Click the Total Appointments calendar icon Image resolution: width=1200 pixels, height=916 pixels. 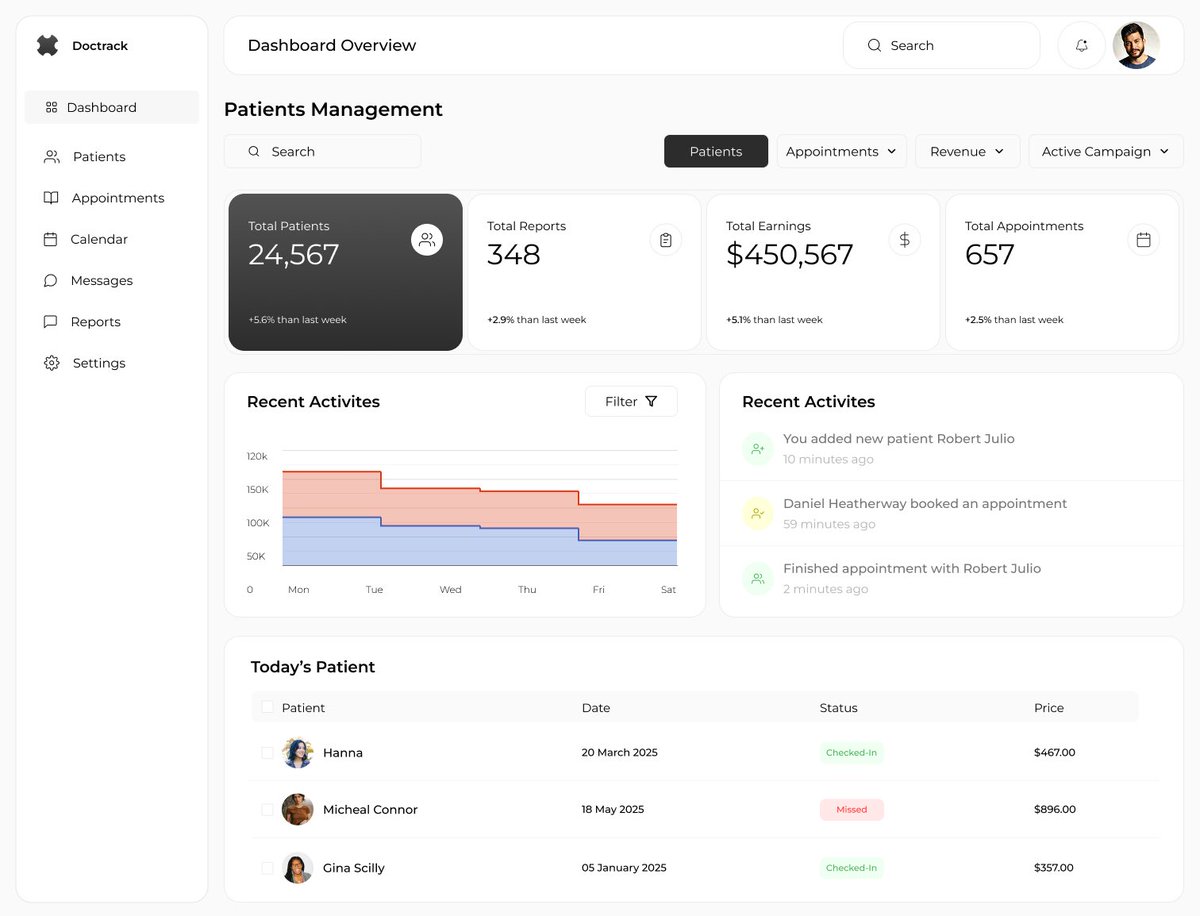pyautogui.click(x=1144, y=240)
